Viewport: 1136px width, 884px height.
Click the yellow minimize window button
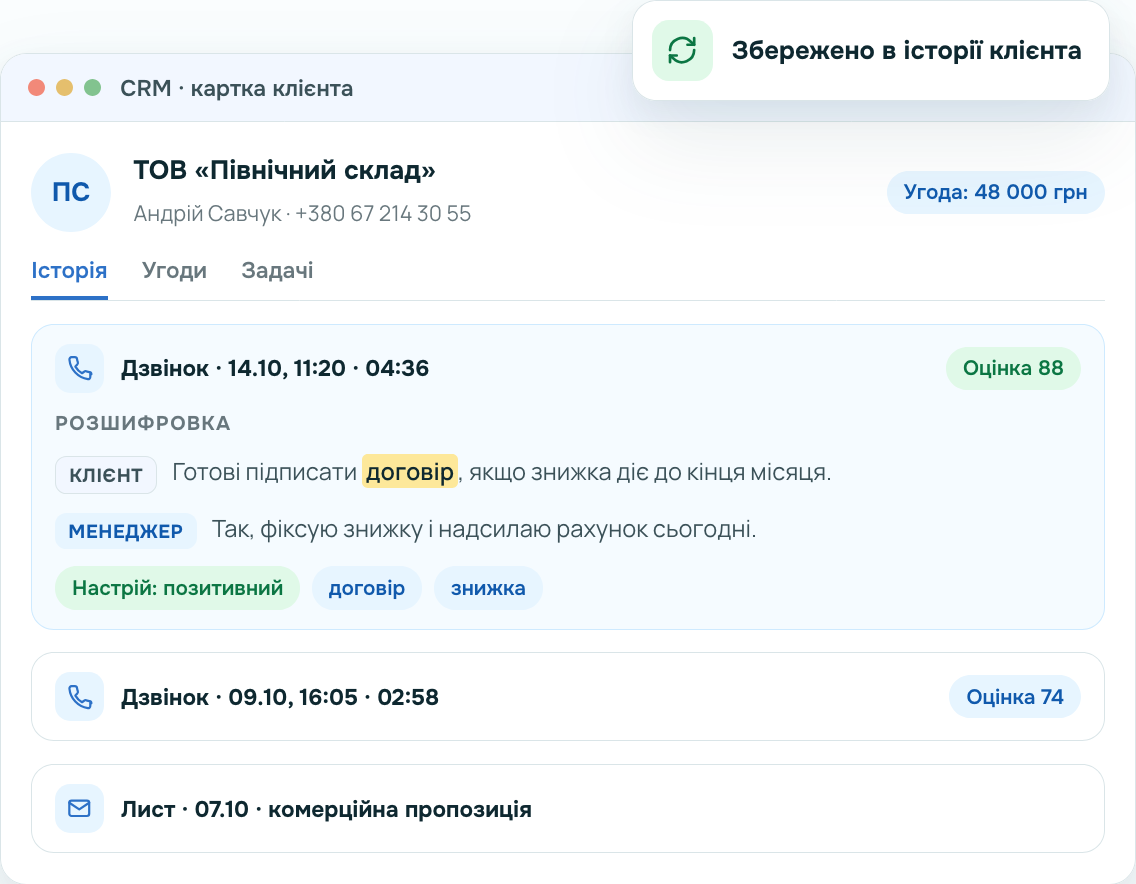(x=64, y=88)
